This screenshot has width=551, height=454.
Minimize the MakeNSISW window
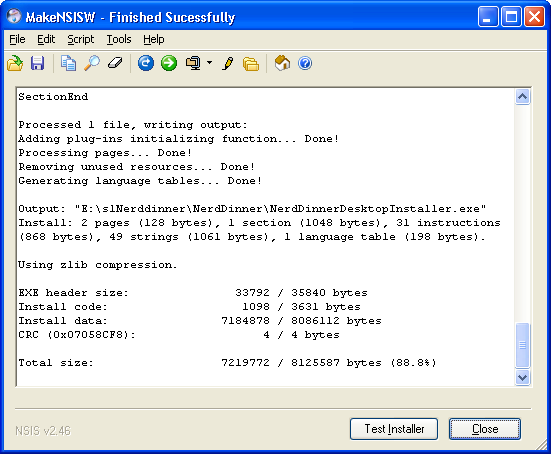tap(488, 17)
